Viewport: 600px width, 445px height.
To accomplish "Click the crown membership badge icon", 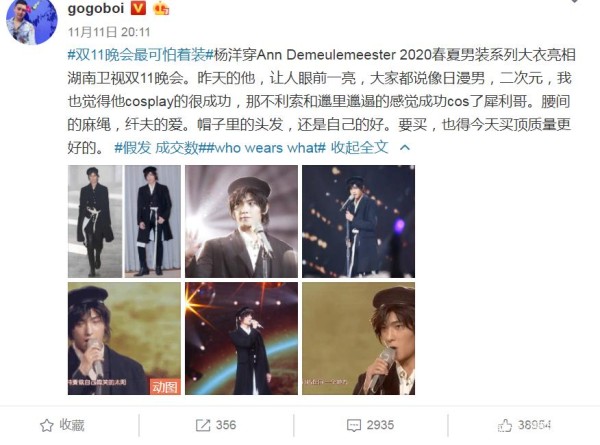I will pos(161,8).
